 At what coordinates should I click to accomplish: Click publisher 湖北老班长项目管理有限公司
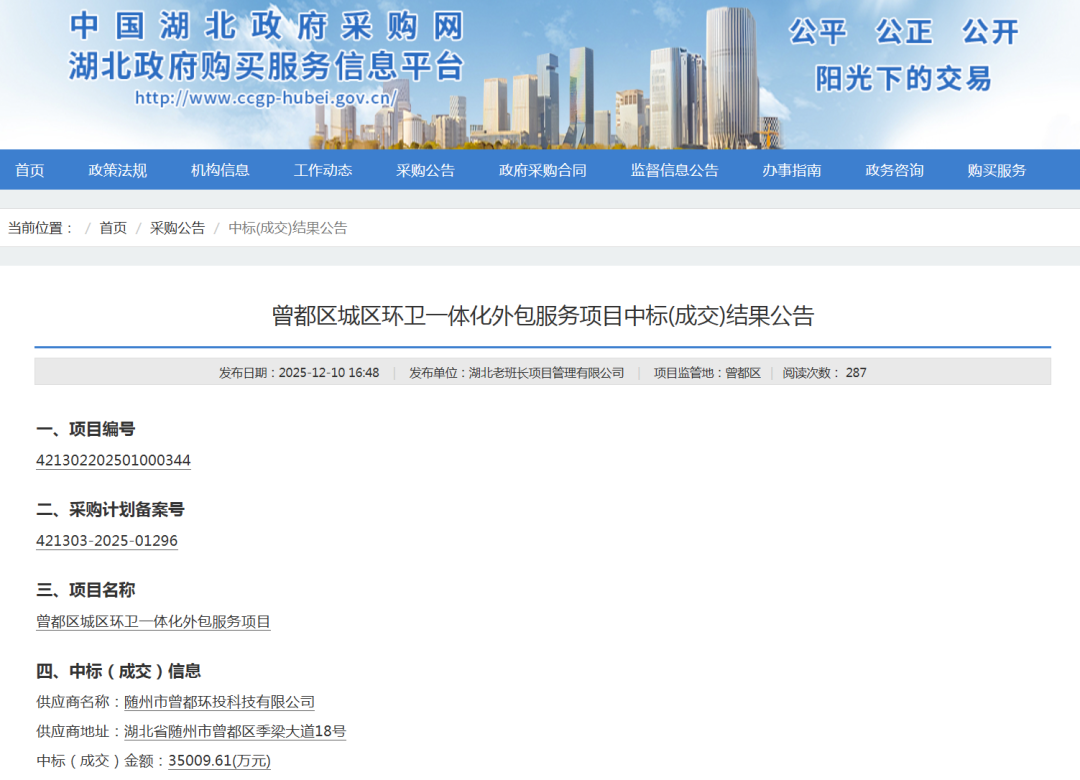point(546,373)
